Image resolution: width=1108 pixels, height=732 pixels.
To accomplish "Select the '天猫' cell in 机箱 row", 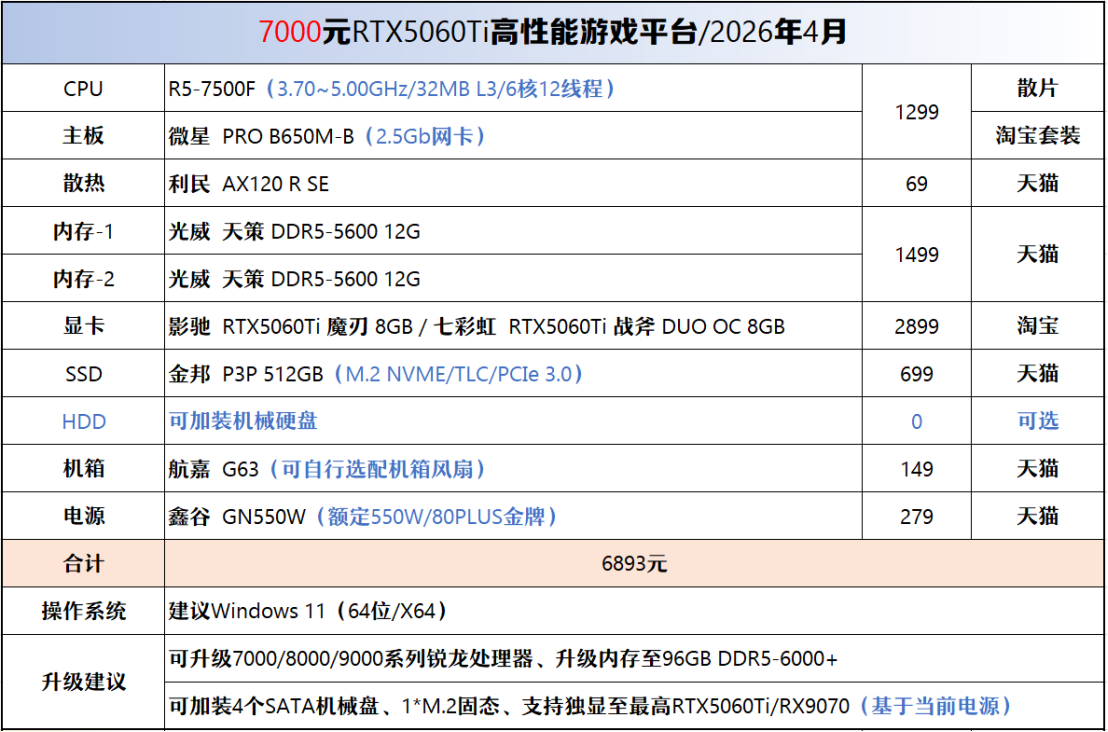I will (1038, 468).
